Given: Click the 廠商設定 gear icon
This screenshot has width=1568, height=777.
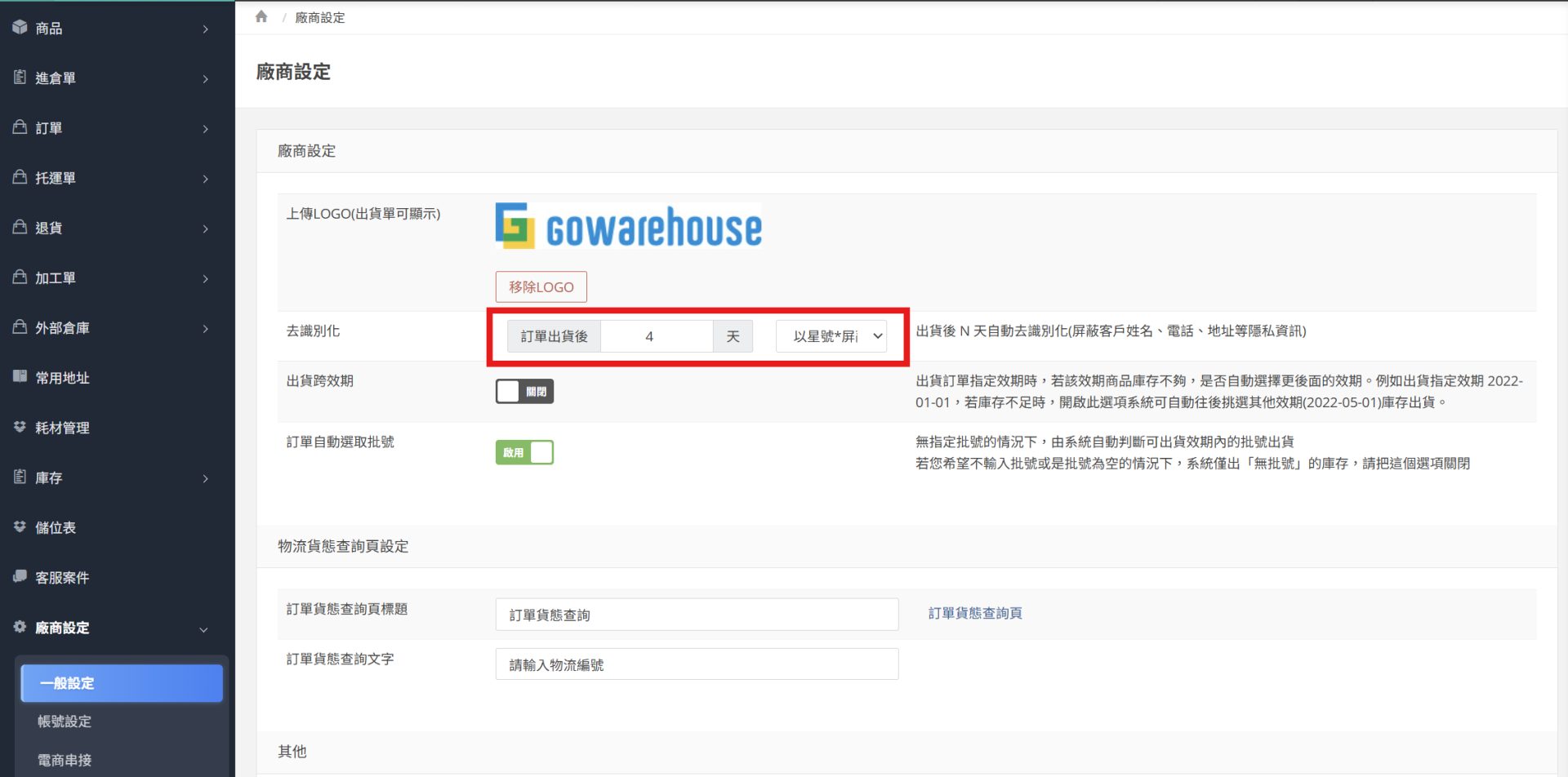Looking at the screenshot, I should click(x=20, y=627).
